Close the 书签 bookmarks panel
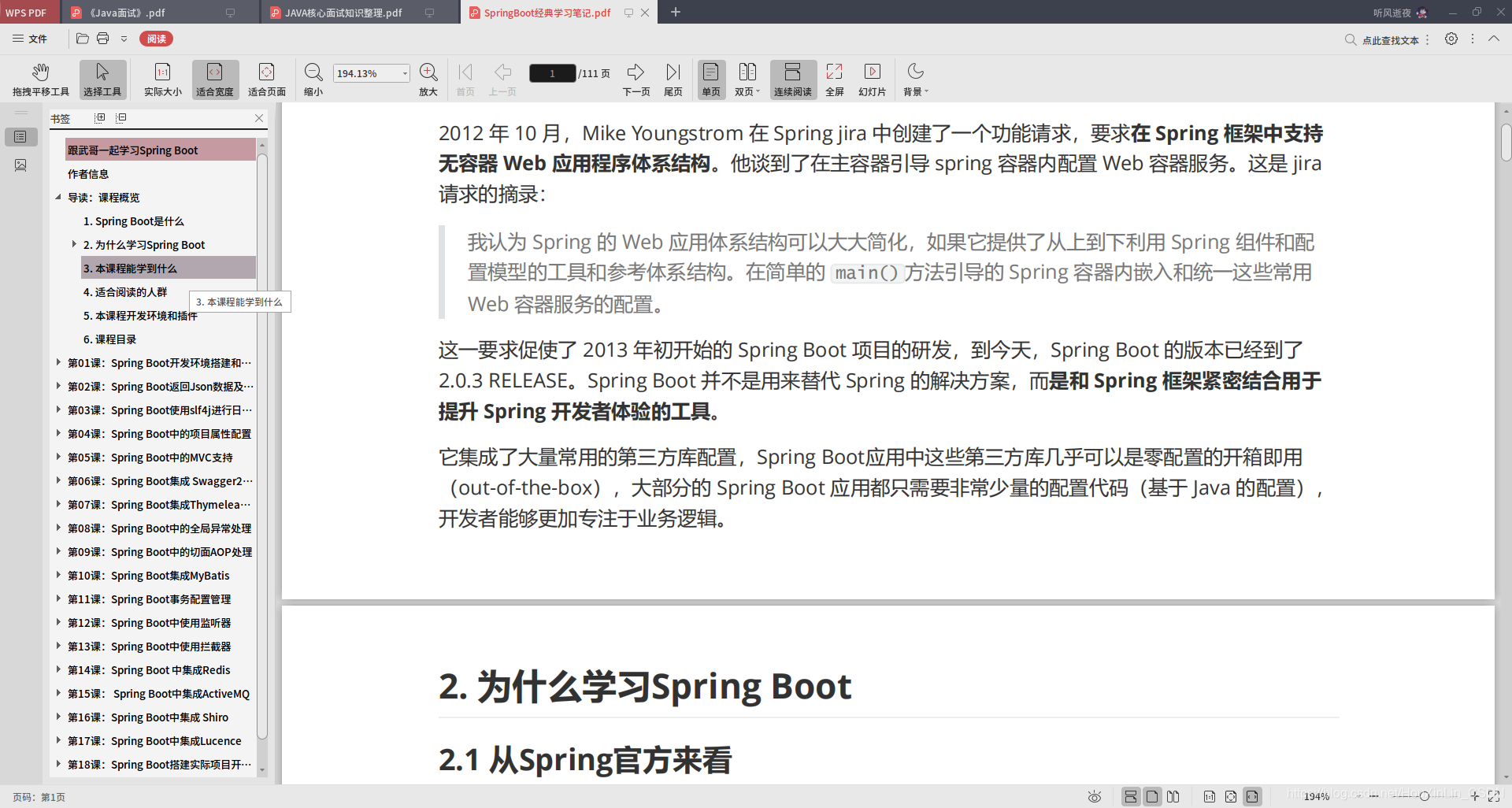Screen dimensions: 1512x808 coord(259,117)
